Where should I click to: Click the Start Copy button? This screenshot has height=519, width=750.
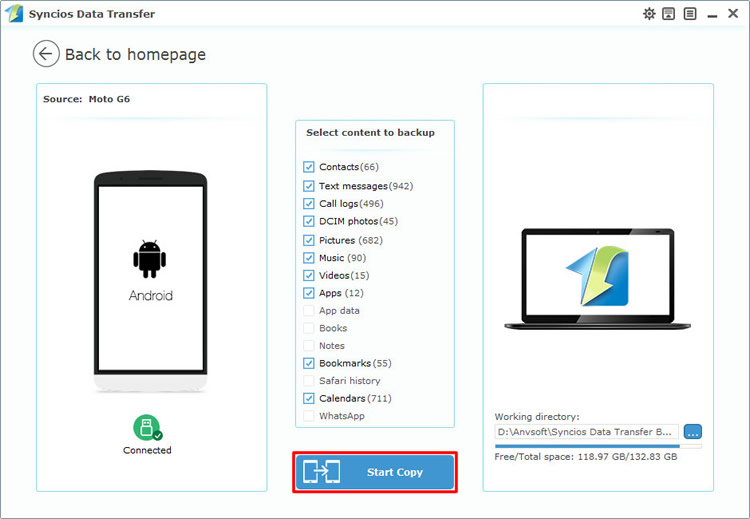(375, 472)
